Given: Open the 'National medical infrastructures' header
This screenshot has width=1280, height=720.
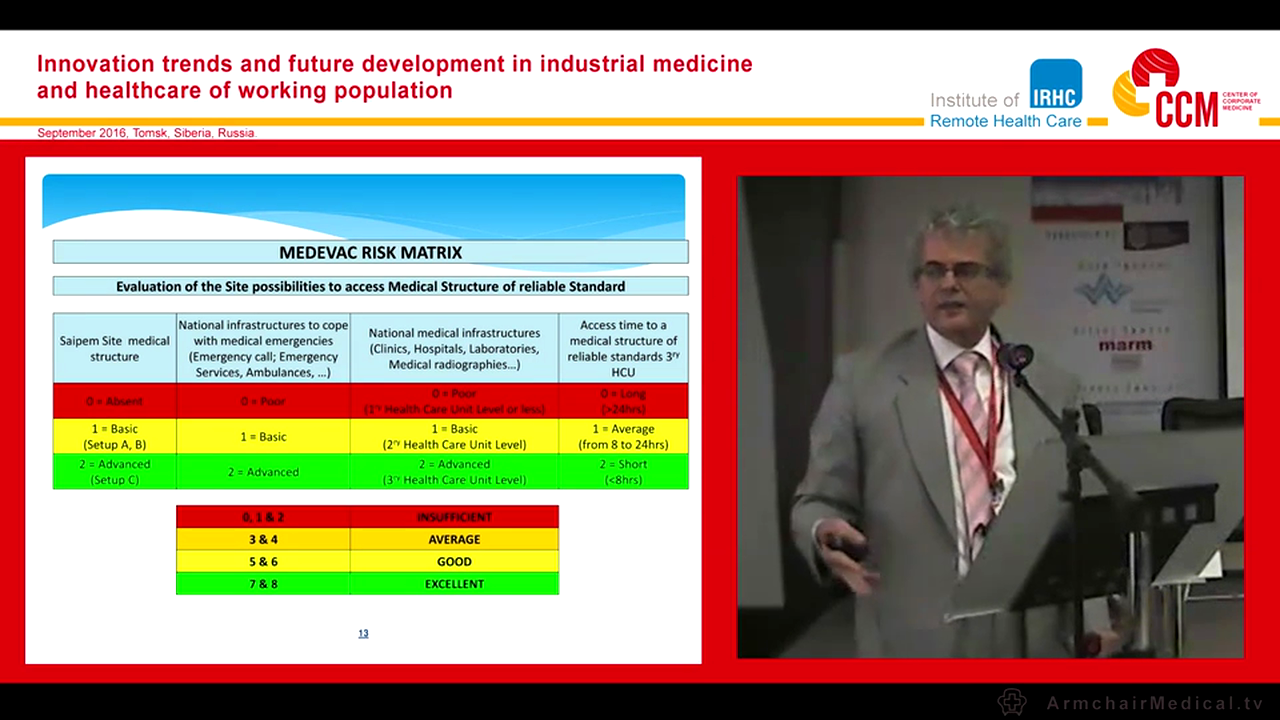Looking at the screenshot, I should tap(454, 348).
